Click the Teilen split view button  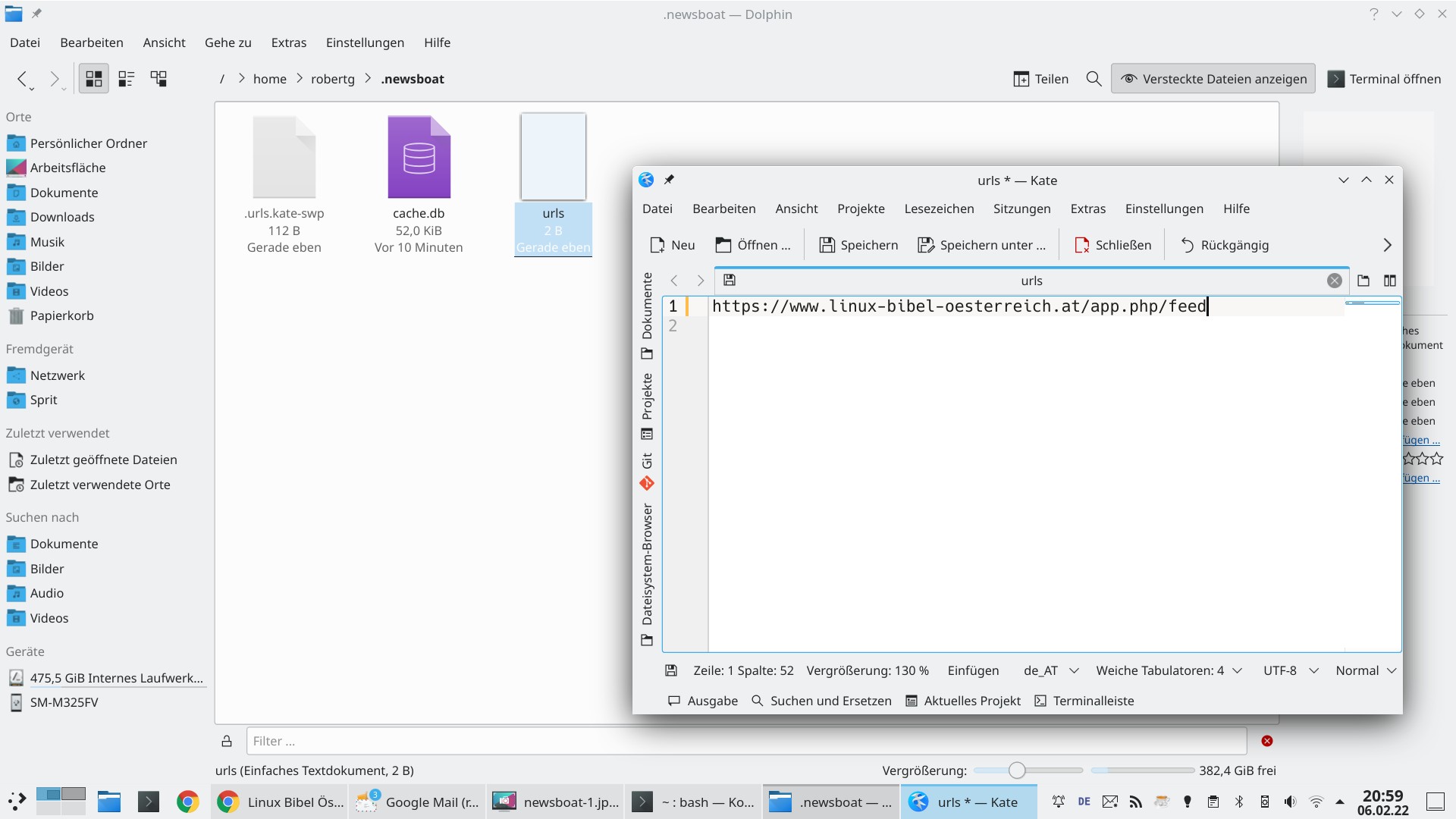[x=1040, y=79]
